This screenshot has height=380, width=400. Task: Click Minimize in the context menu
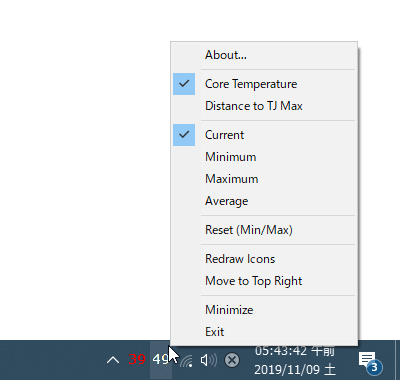tap(264, 310)
